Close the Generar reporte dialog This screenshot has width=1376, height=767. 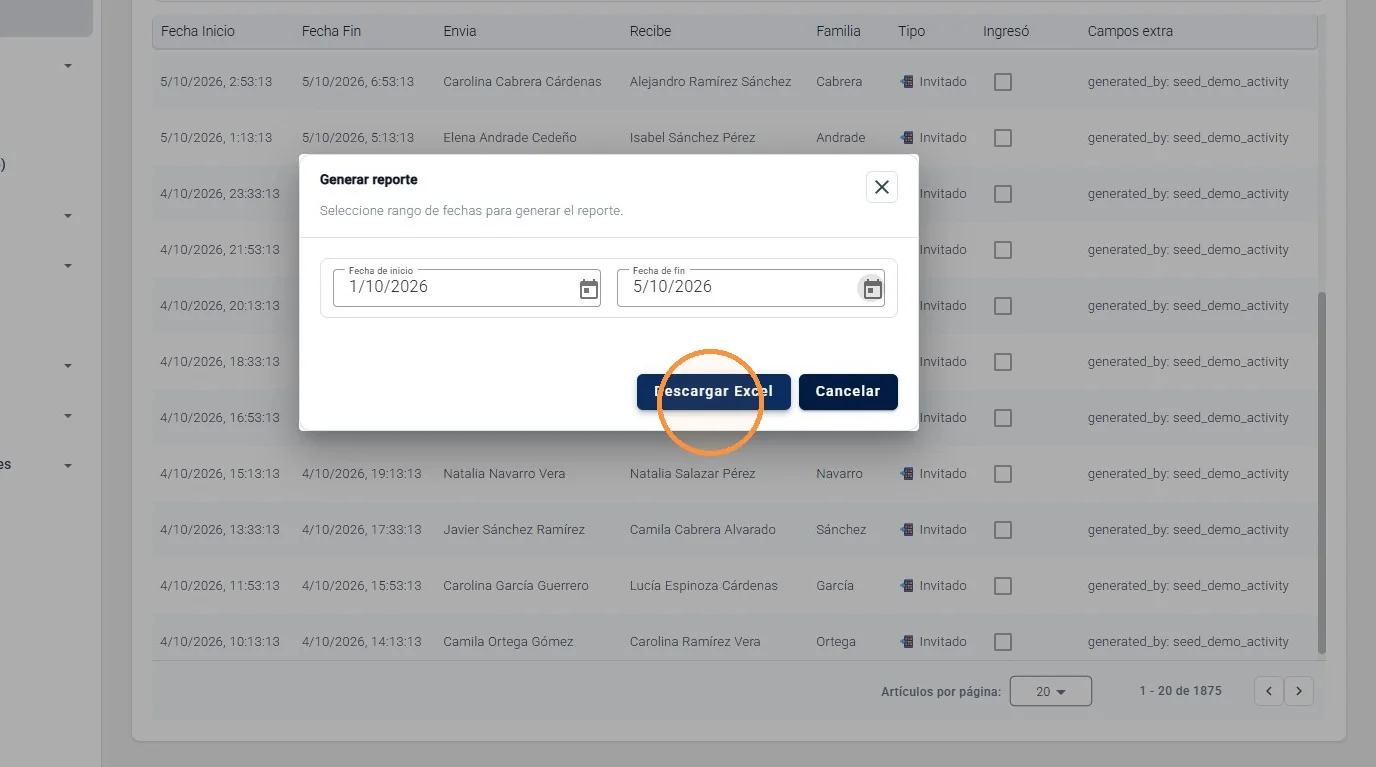click(x=881, y=187)
